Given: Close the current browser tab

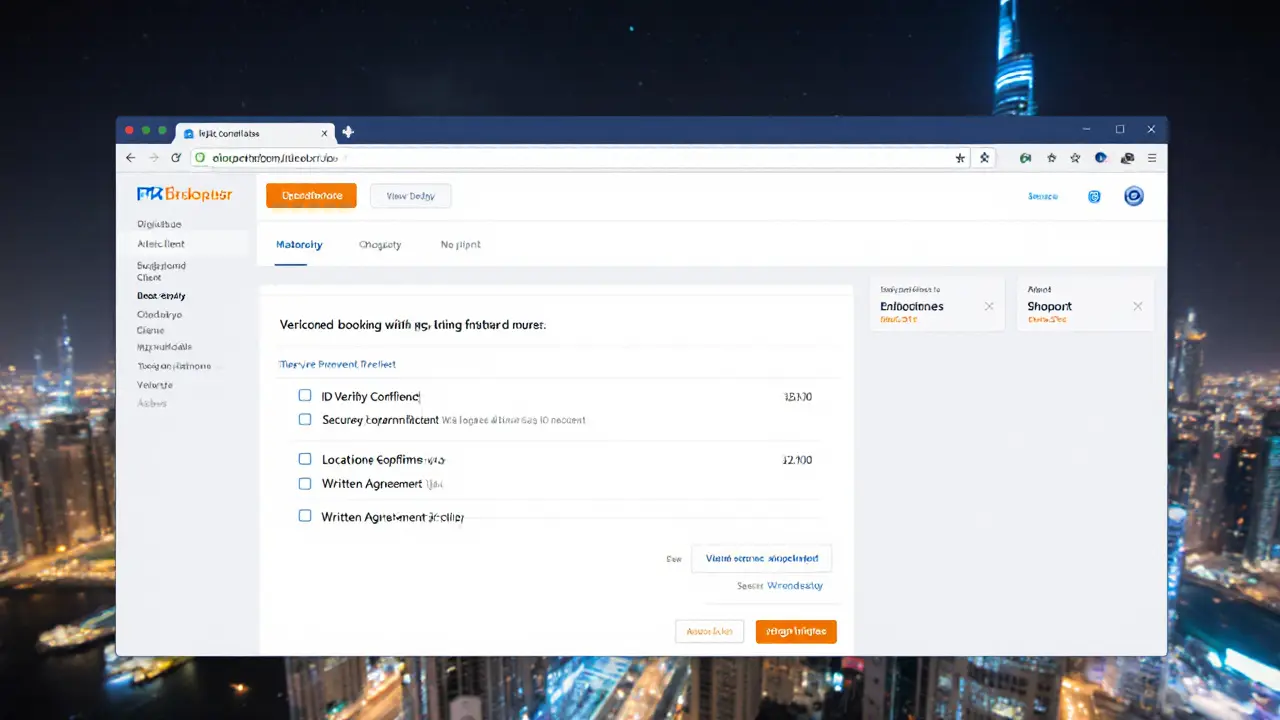Looking at the screenshot, I should [324, 133].
